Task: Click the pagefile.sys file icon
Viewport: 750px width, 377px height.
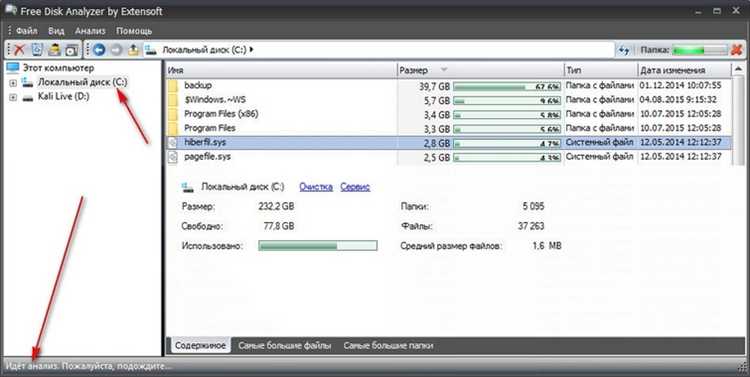Action: [x=173, y=157]
